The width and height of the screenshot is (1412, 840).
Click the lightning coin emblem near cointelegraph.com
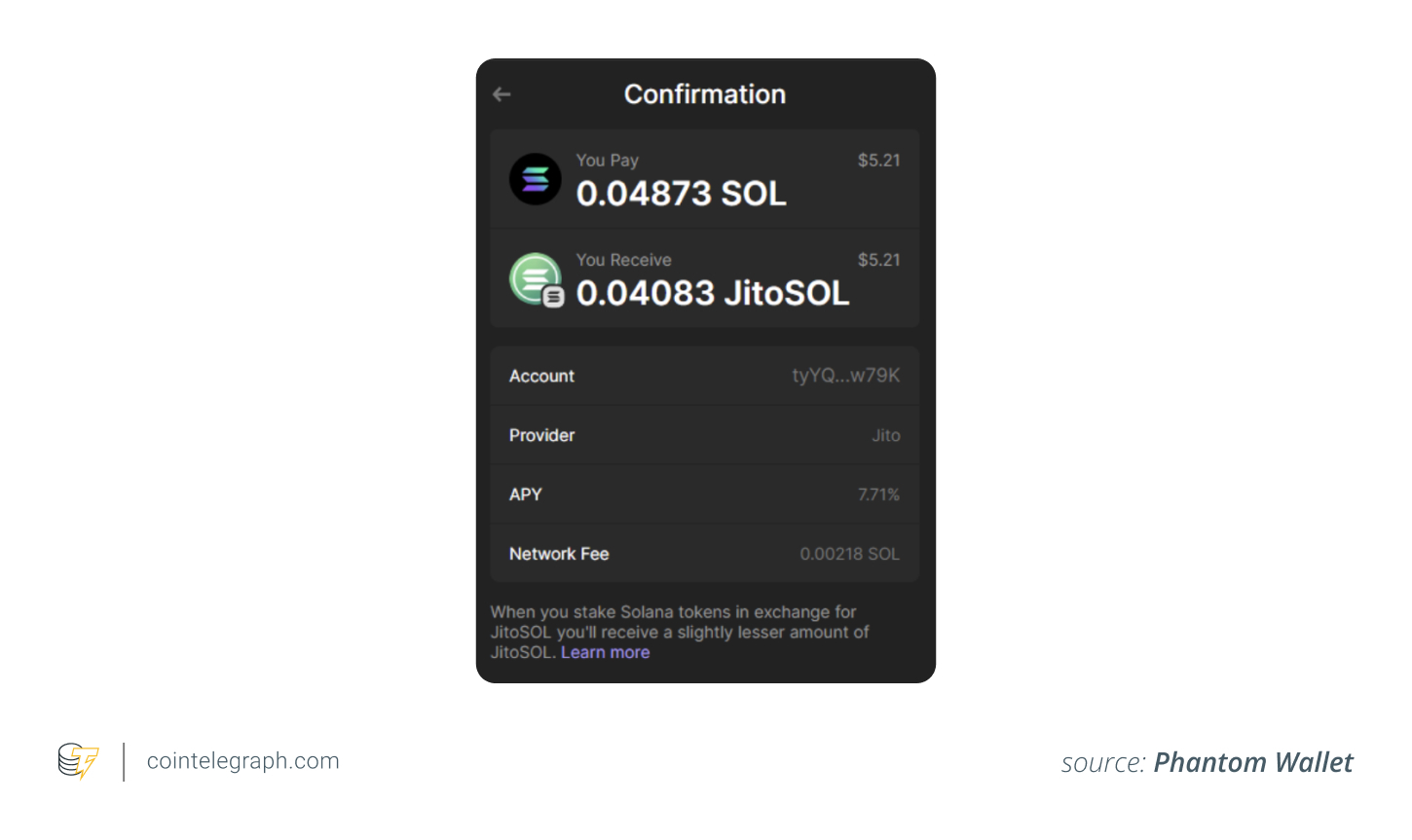pos(78,761)
